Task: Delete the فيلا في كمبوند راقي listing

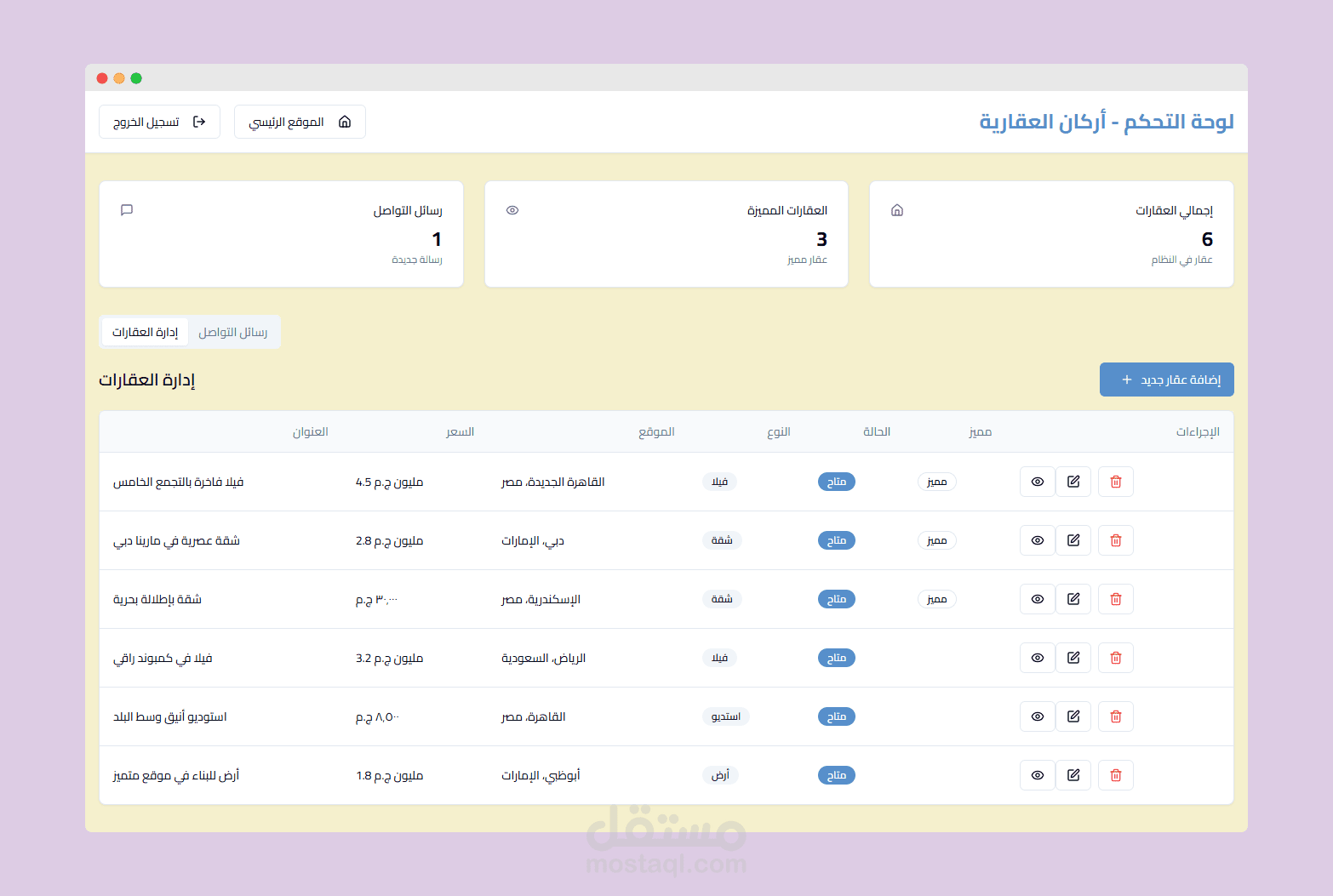Action: [1116, 658]
